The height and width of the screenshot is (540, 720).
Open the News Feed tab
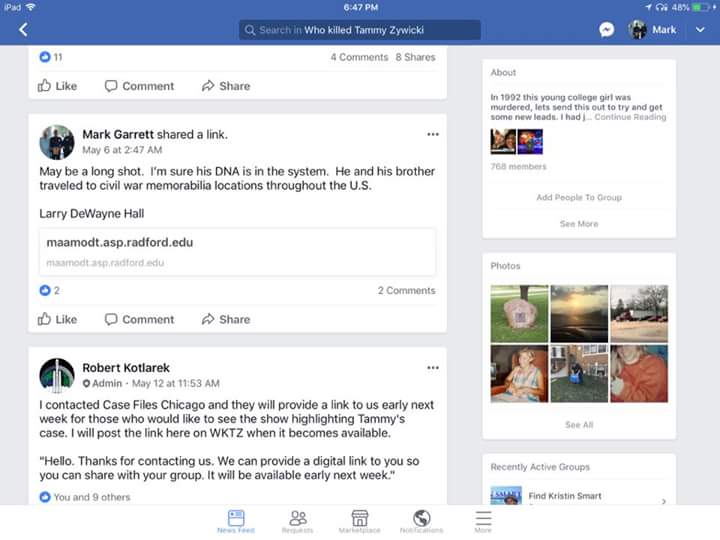coord(236,522)
